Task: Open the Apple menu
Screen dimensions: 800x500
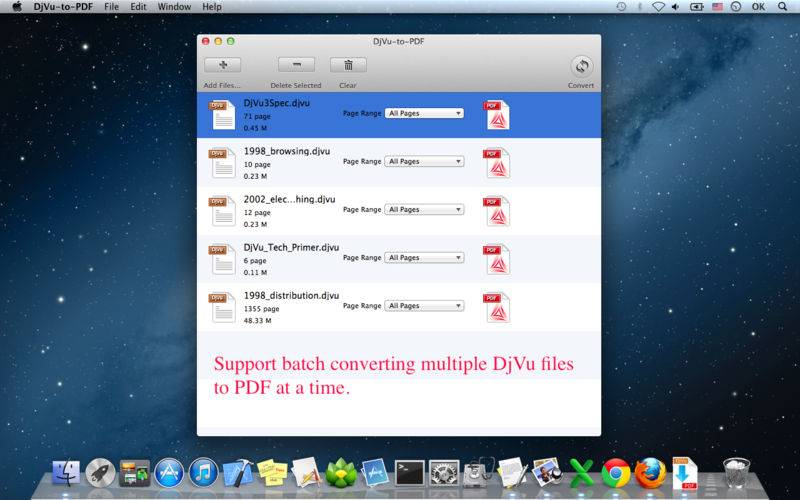Action: 17,7
